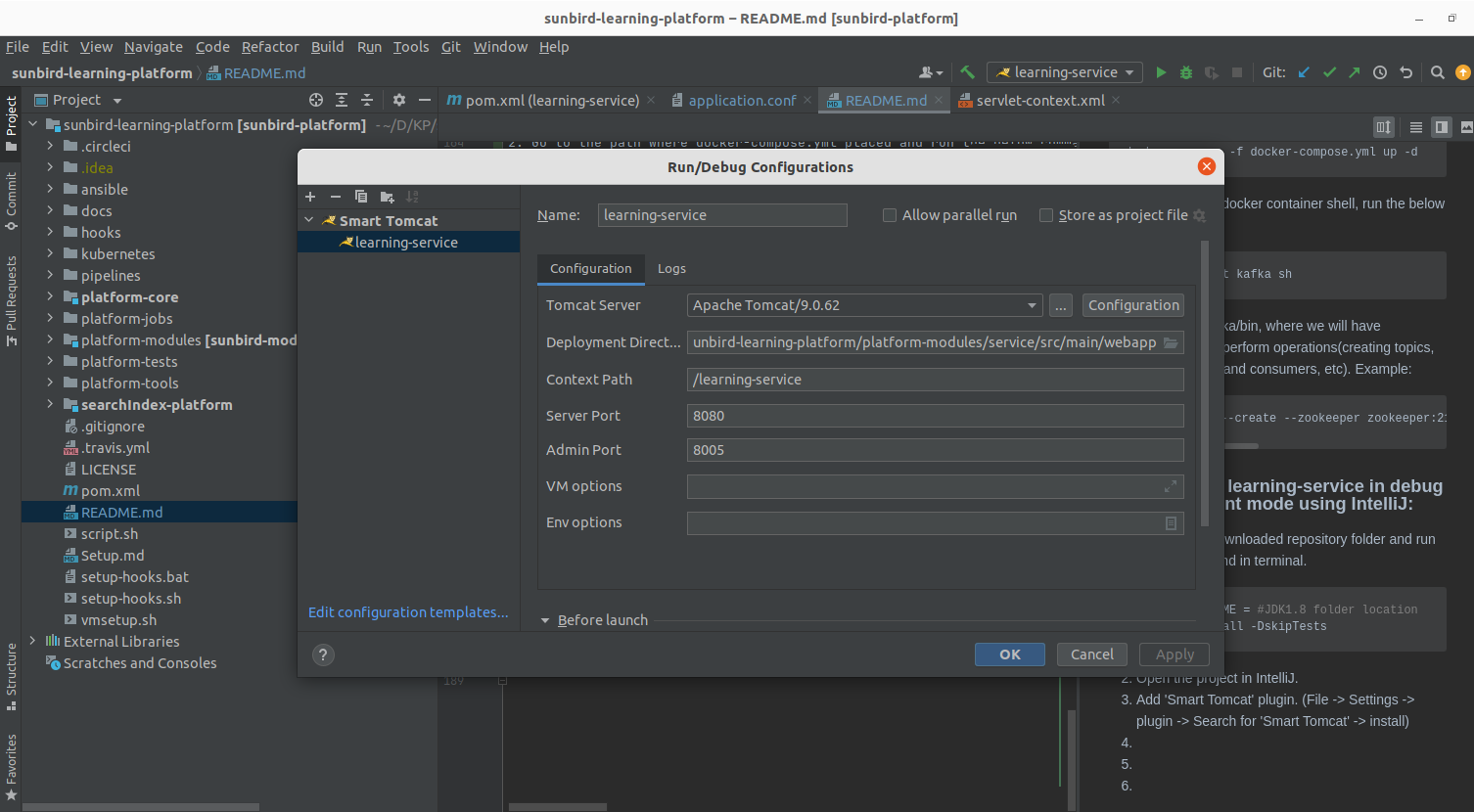Switch to servlet-context.xml editor tab
This screenshot has width=1474, height=812.
coord(1040,100)
